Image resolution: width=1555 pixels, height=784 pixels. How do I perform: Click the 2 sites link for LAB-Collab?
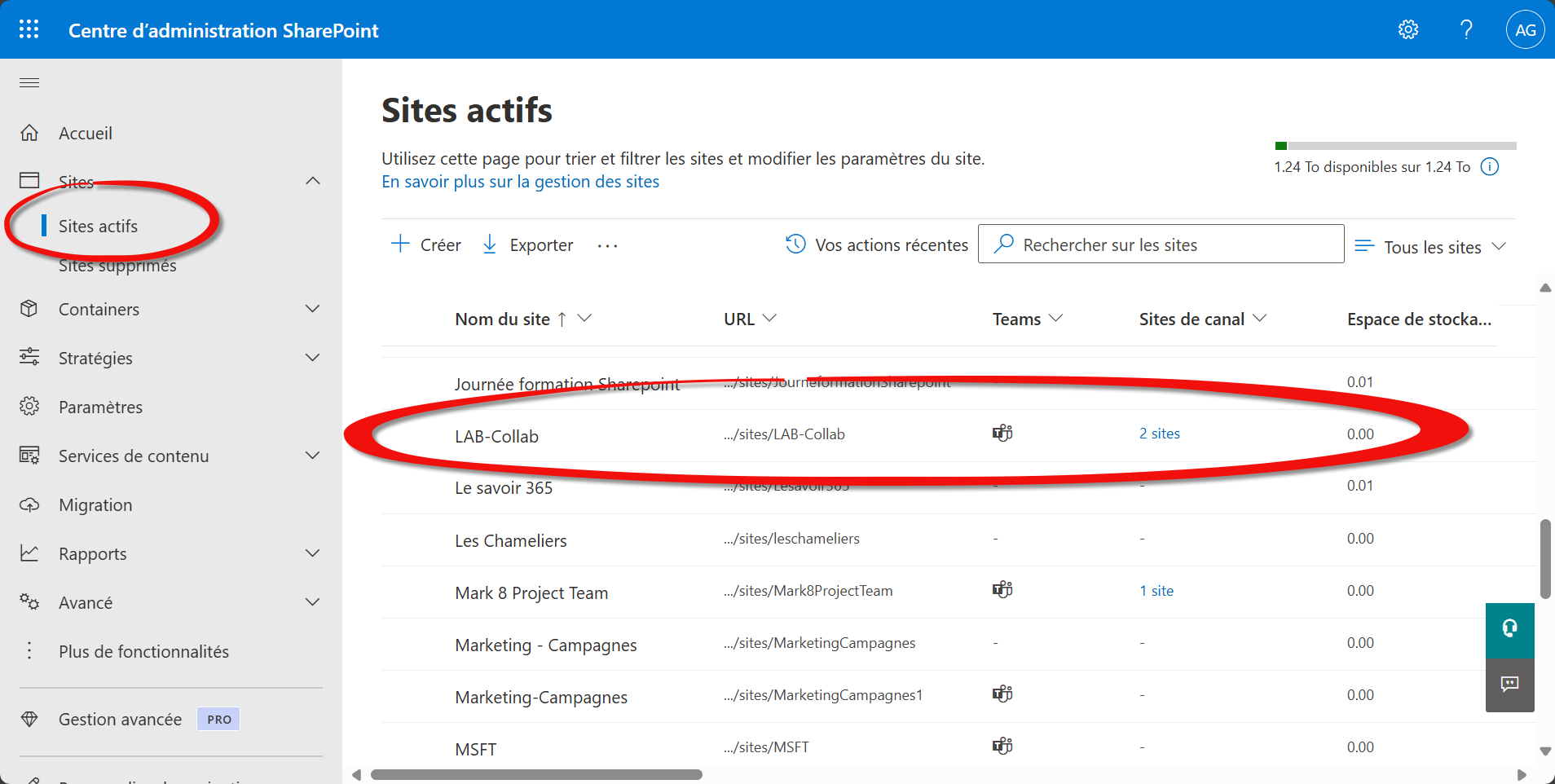click(x=1159, y=434)
